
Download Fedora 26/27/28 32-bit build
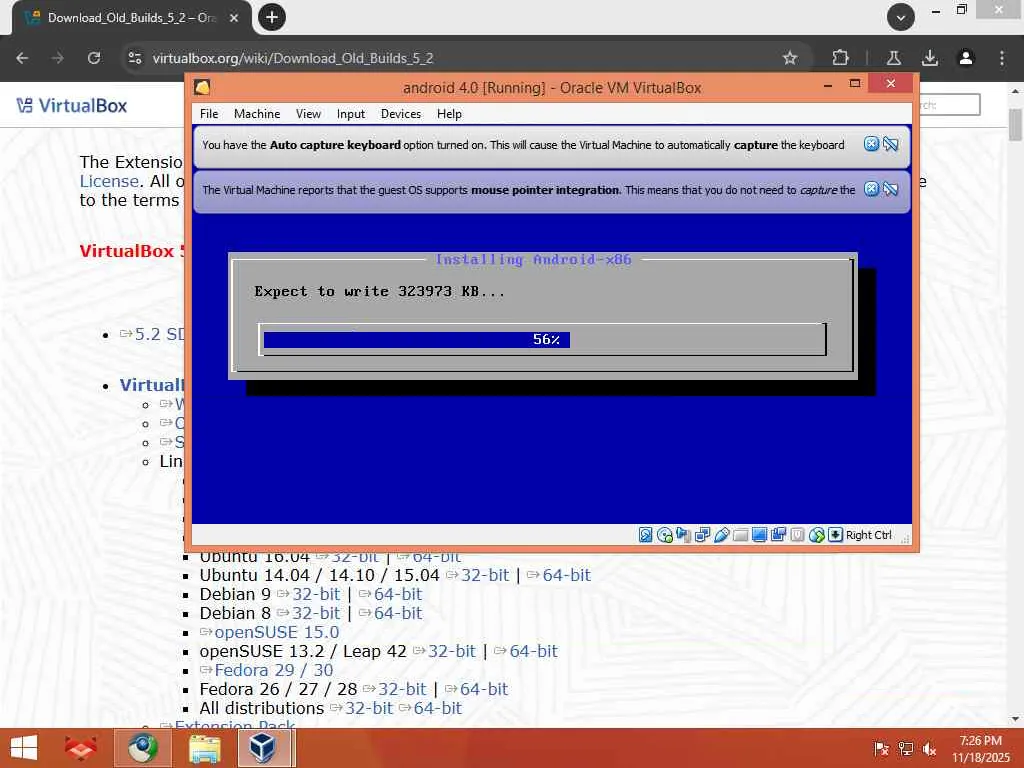coord(402,688)
